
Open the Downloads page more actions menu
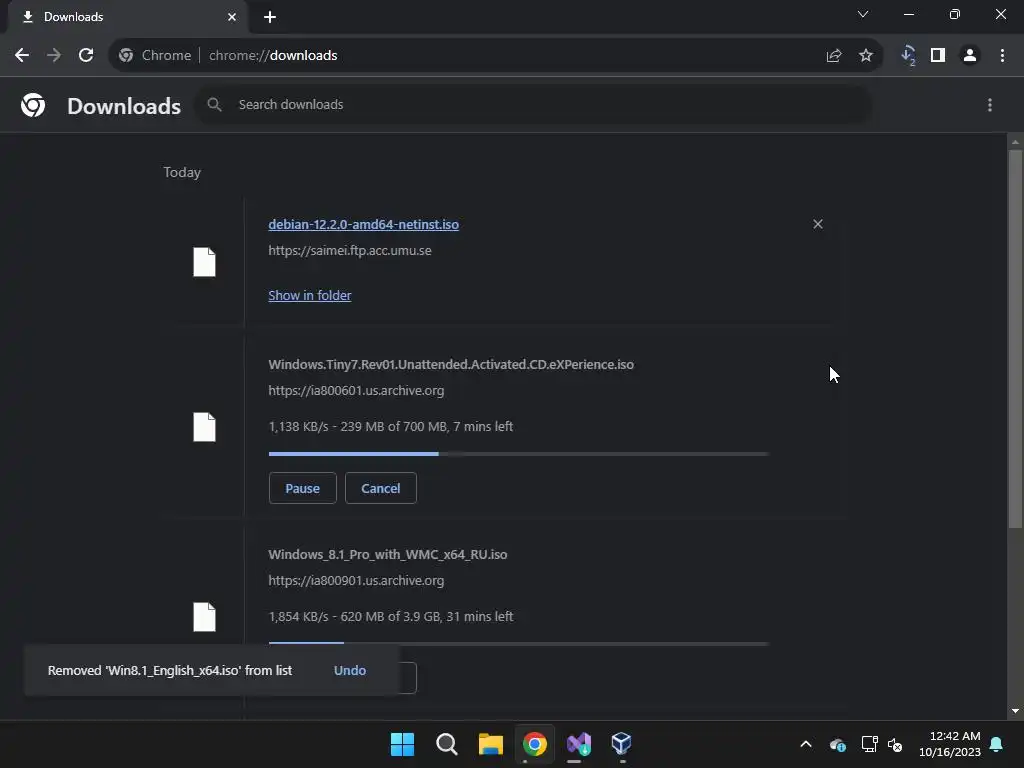990,105
